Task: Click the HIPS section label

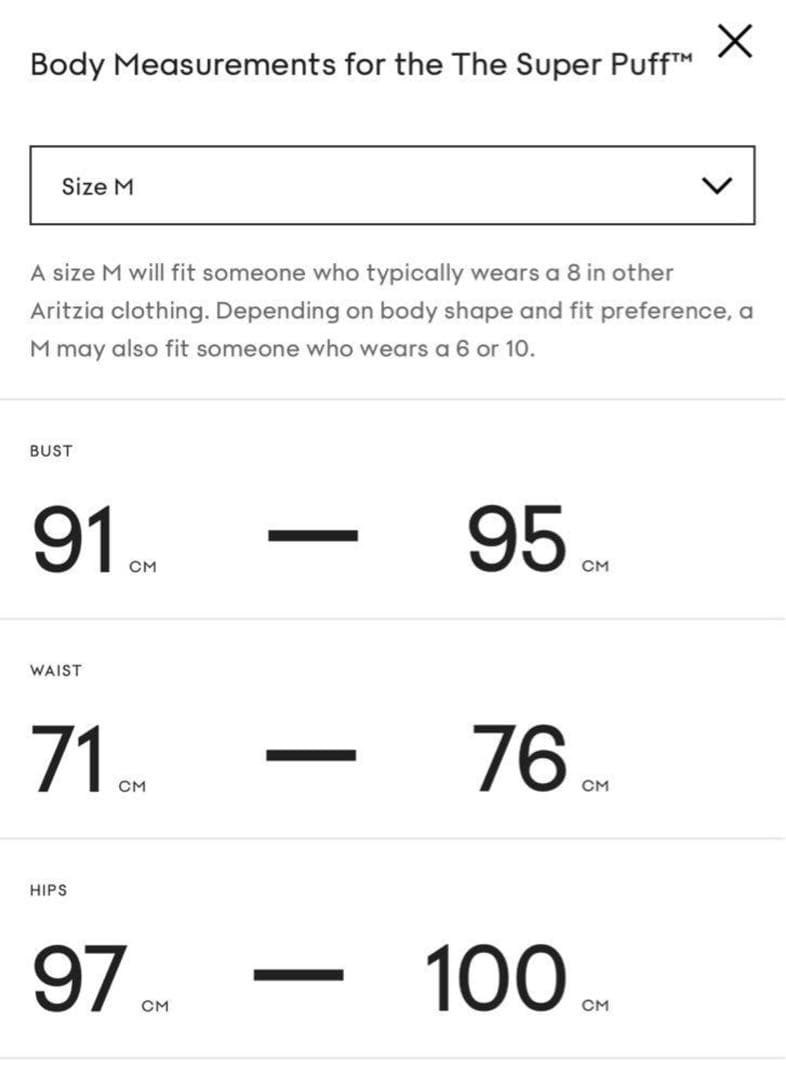Action: (48, 890)
